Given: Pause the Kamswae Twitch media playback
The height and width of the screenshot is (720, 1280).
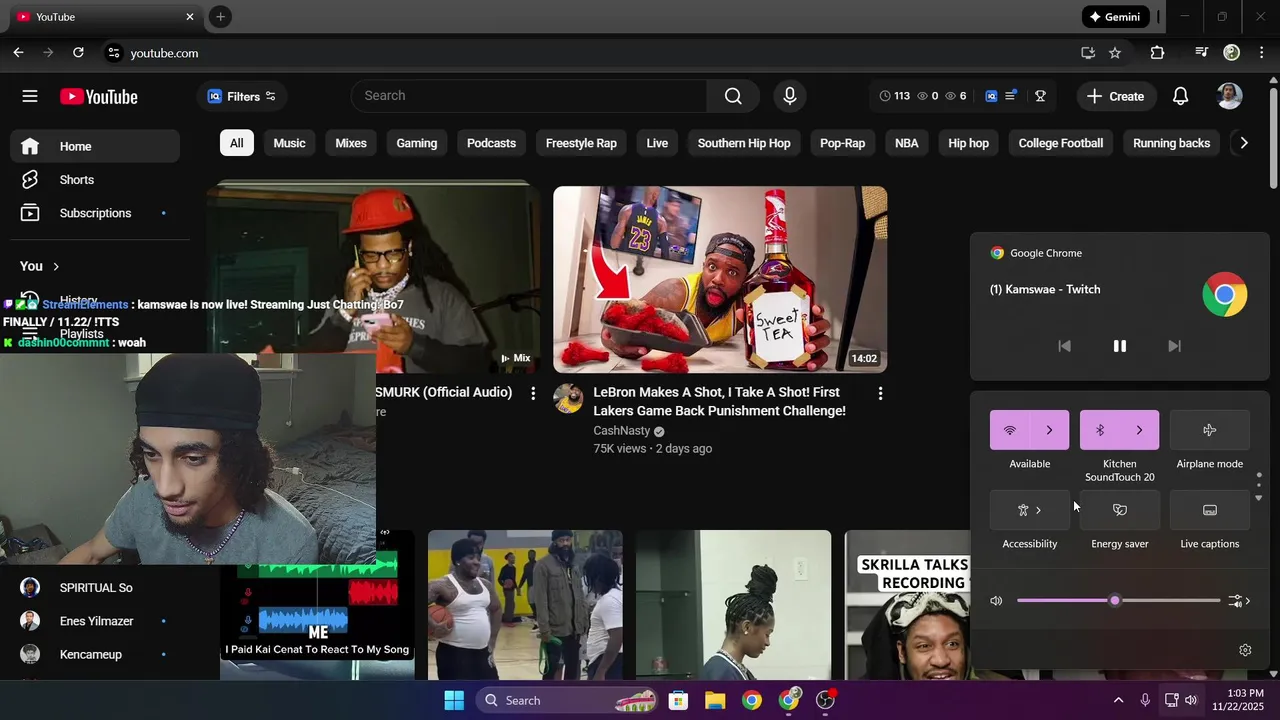Looking at the screenshot, I should pyautogui.click(x=1120, y=346).
